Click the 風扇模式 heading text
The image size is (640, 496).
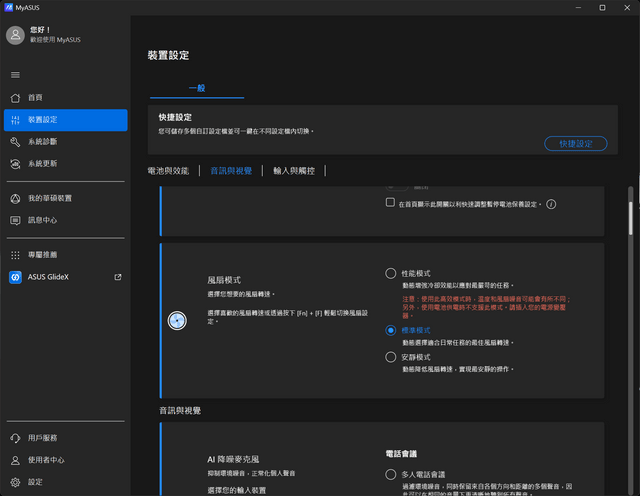tap(224, 280)
